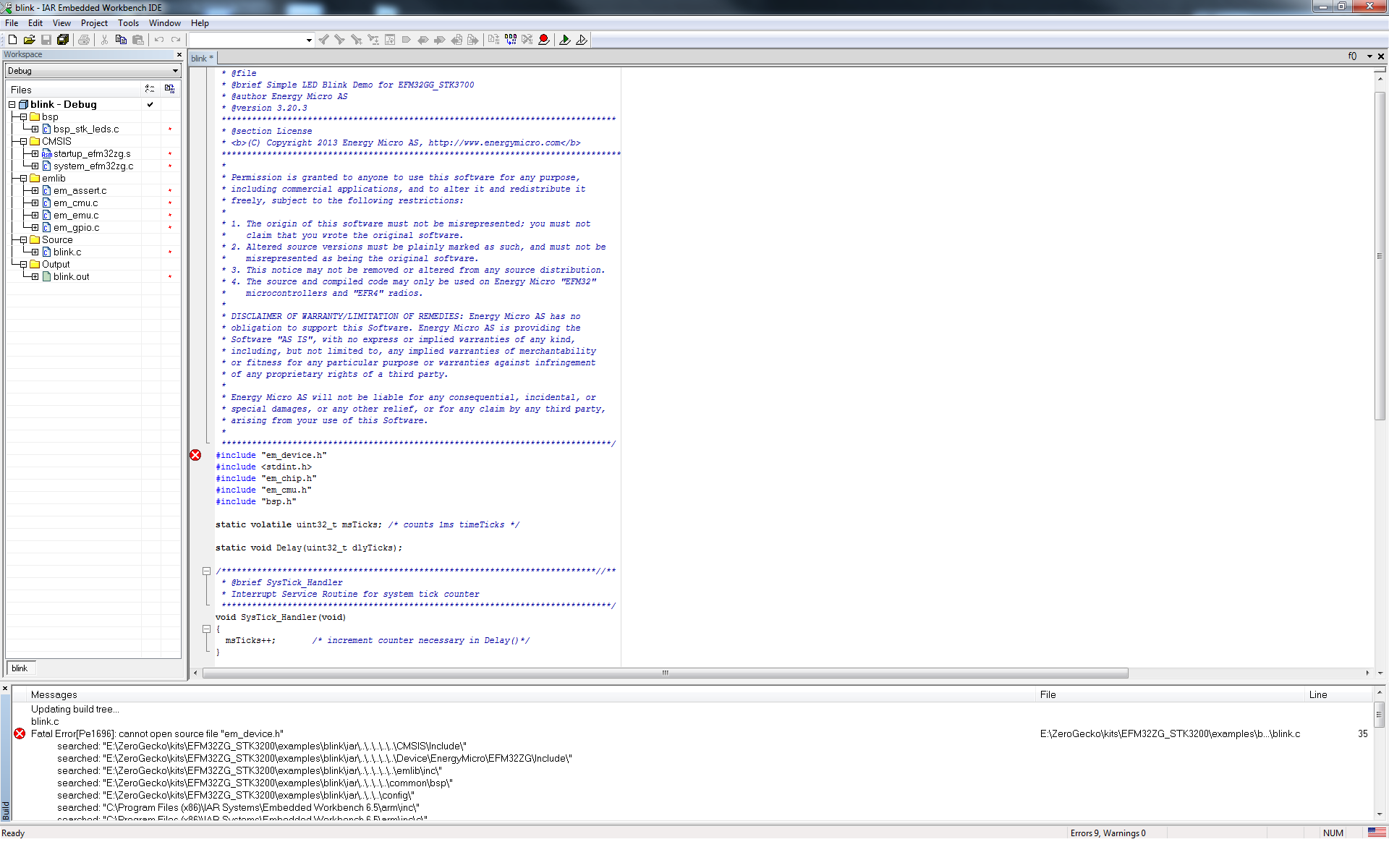The height and width of the screenshot is (868, 1389).
Task: Collapse the emlib folder in workspace
Action: (x=23, y=178)
